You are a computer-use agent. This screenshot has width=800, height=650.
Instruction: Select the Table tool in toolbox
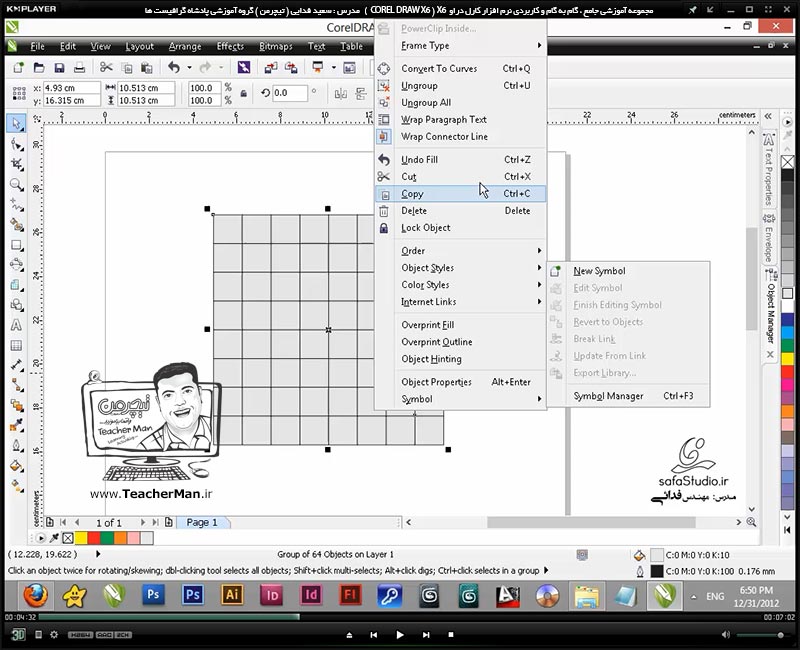coord(16,345)
